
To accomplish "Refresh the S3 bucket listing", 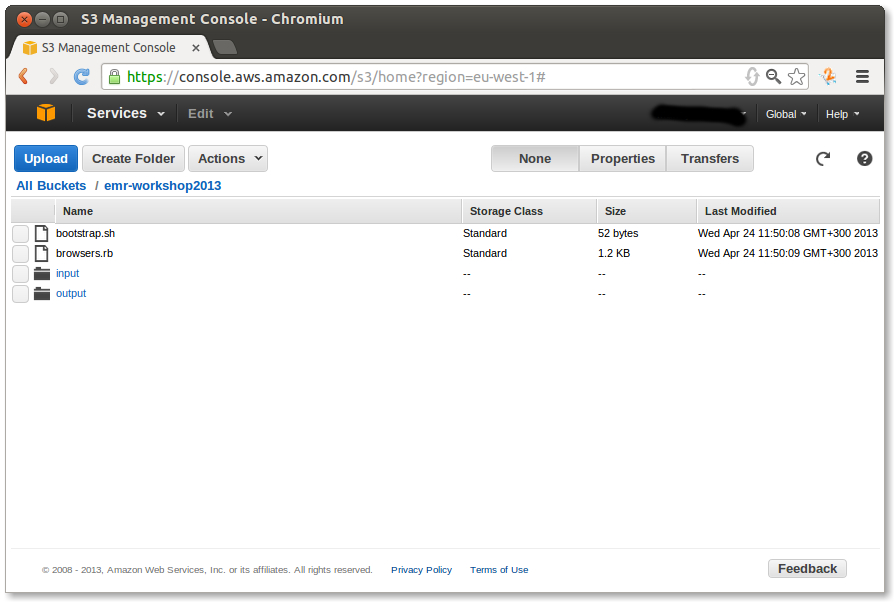I will (823, 158).
